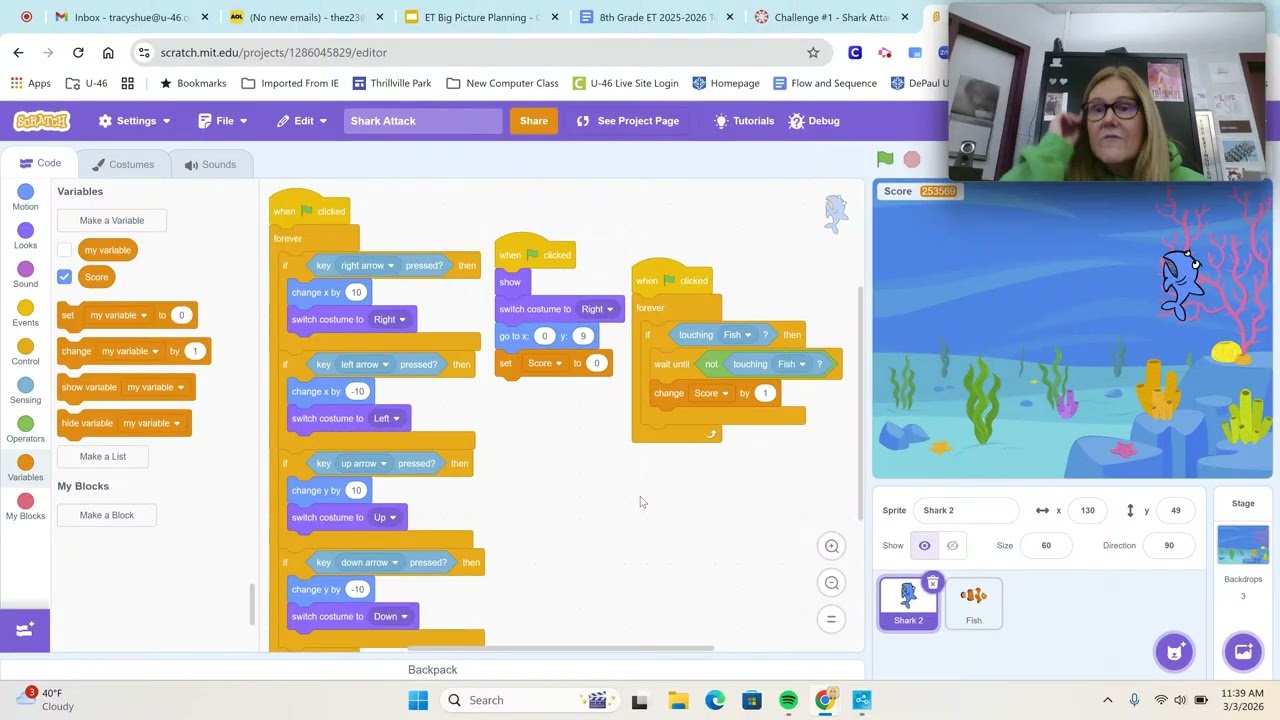Zoom out on the script workspace
The width and height of the screenshot is (1280, 720).
(x=831, y=583)
